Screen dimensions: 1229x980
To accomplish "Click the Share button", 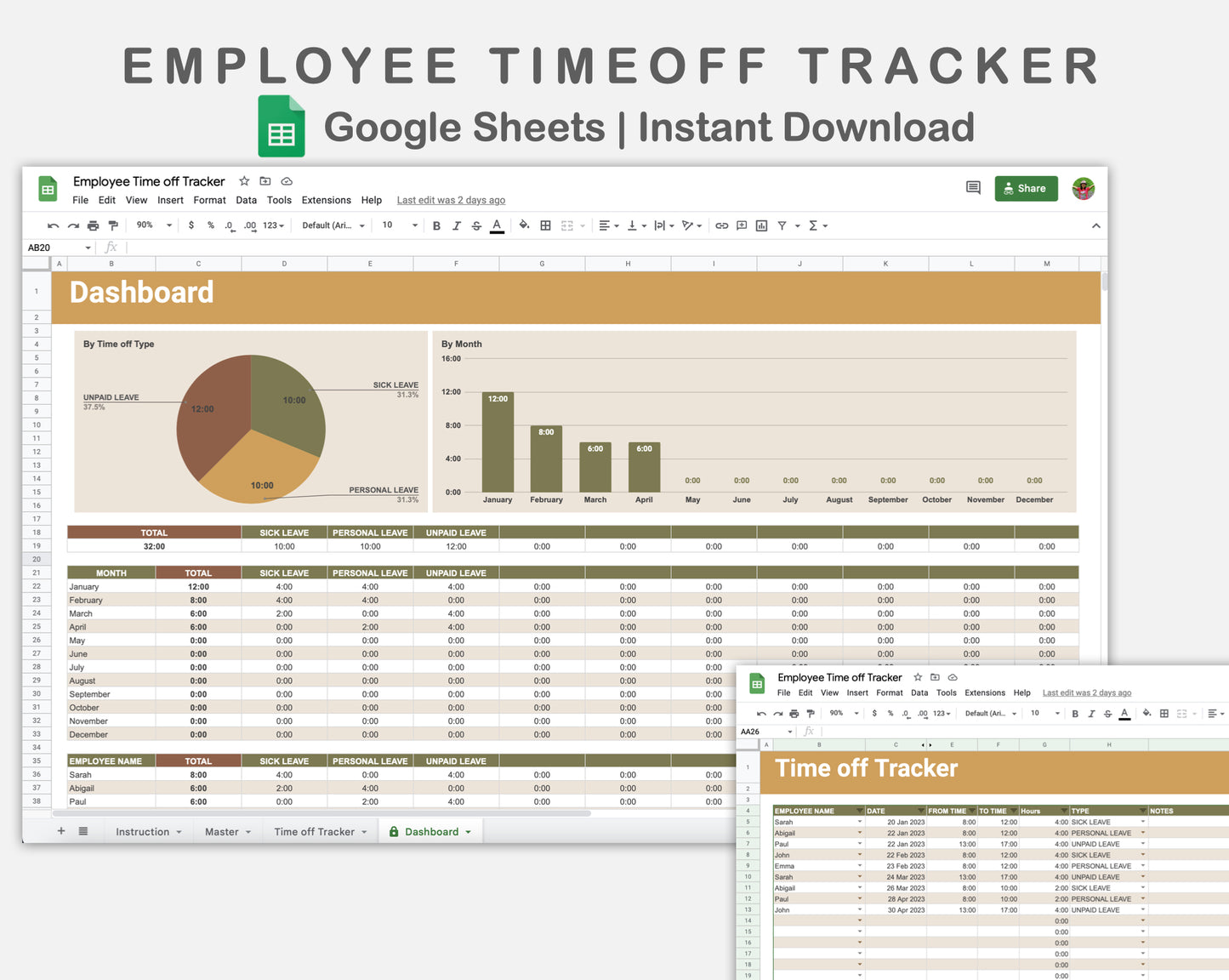I will point(1026,188).
